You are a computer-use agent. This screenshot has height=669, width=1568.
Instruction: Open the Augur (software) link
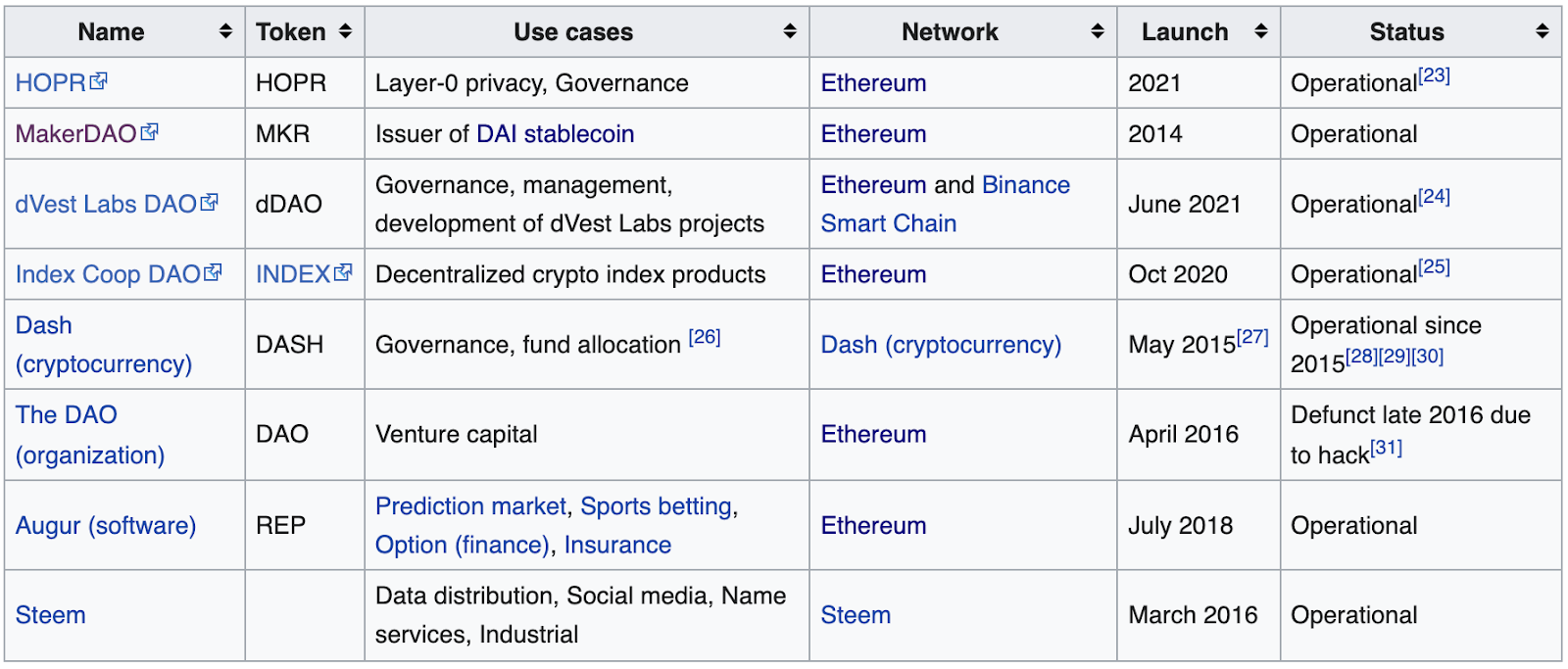(106, 526)
